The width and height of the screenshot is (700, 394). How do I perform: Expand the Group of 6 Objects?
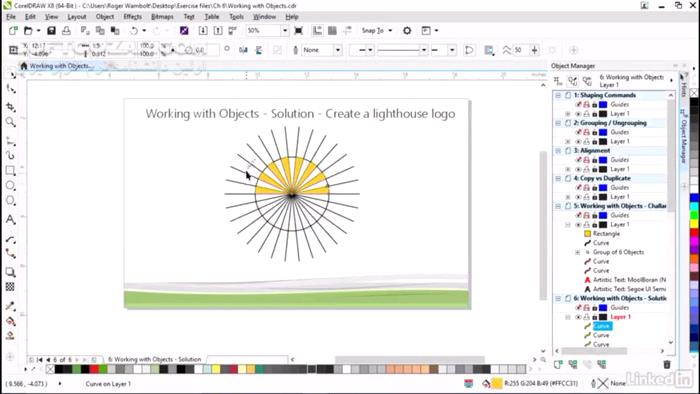tap(577, 252)
